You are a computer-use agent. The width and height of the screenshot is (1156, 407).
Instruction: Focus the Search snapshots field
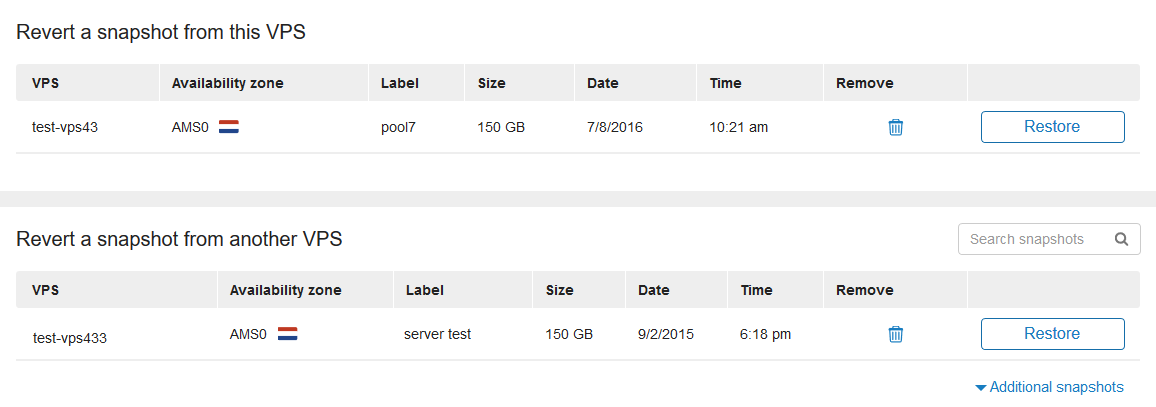coord(1048,240)
